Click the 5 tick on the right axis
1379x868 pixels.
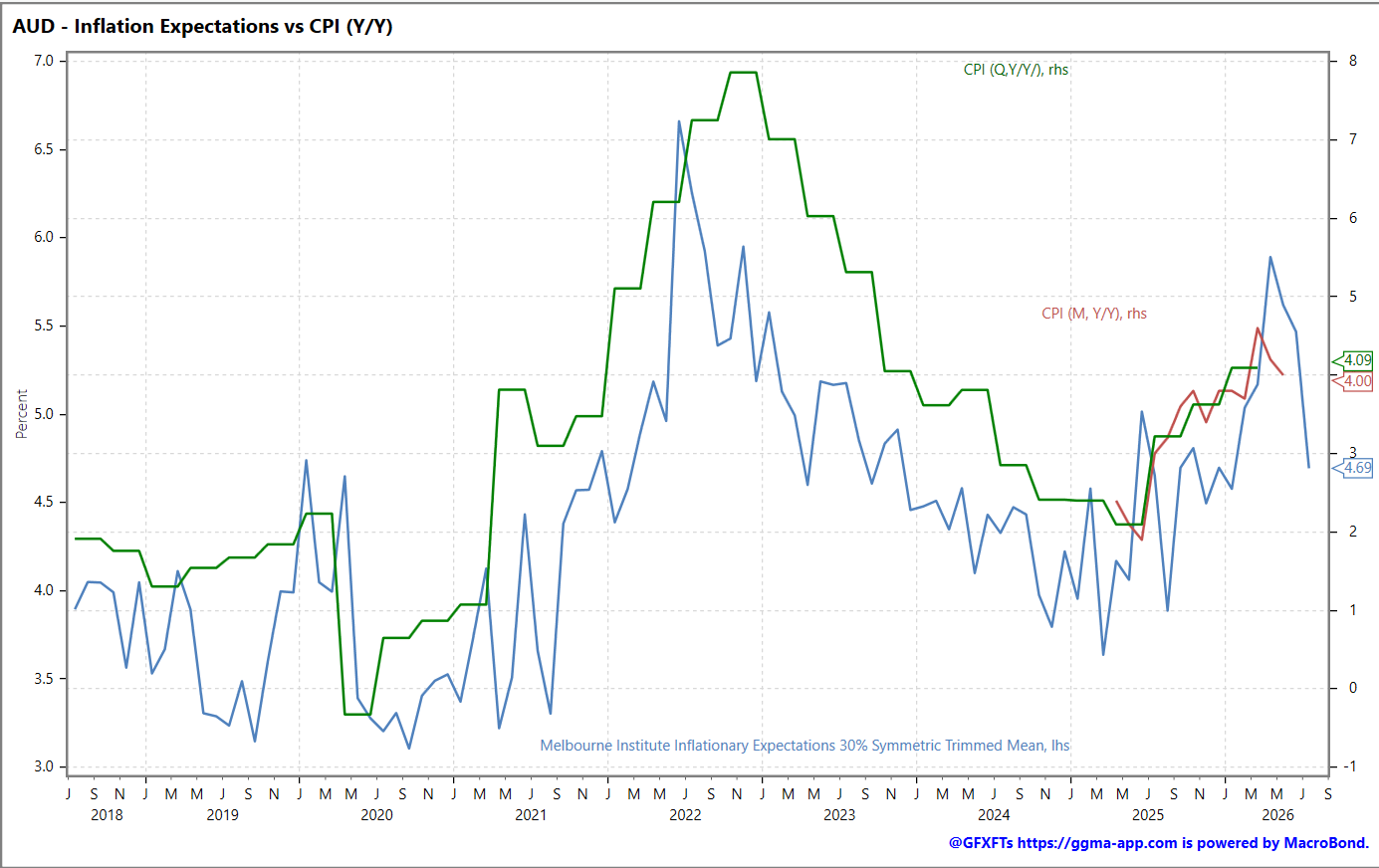1353,297
